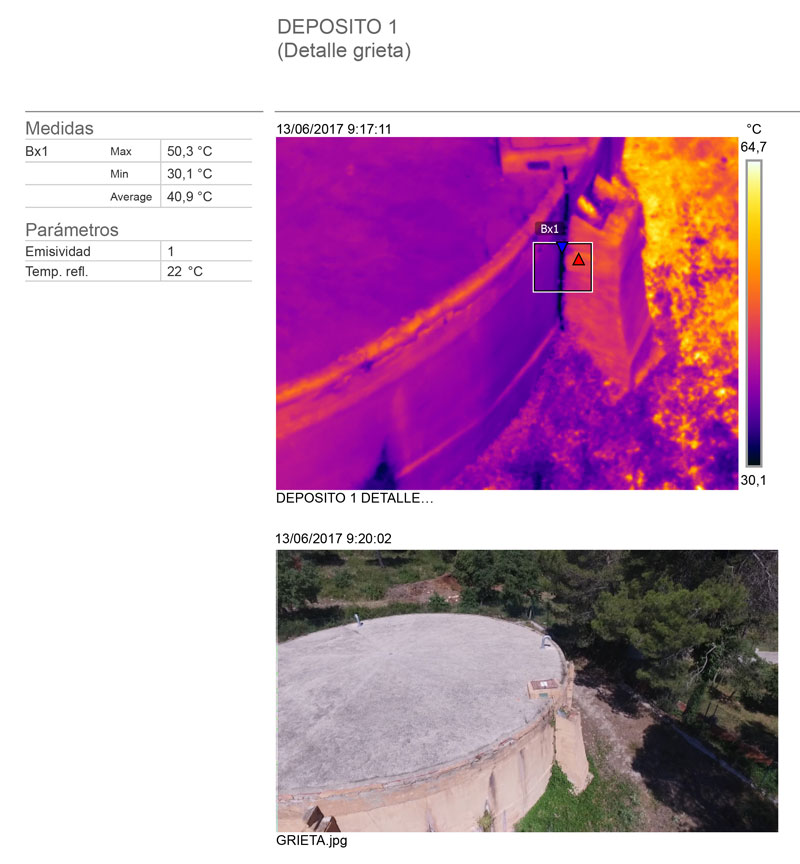Select the Emisividad parameter label
Image resolution: width=800 pixels, height=864 pixels.
[x=58, y=251]
